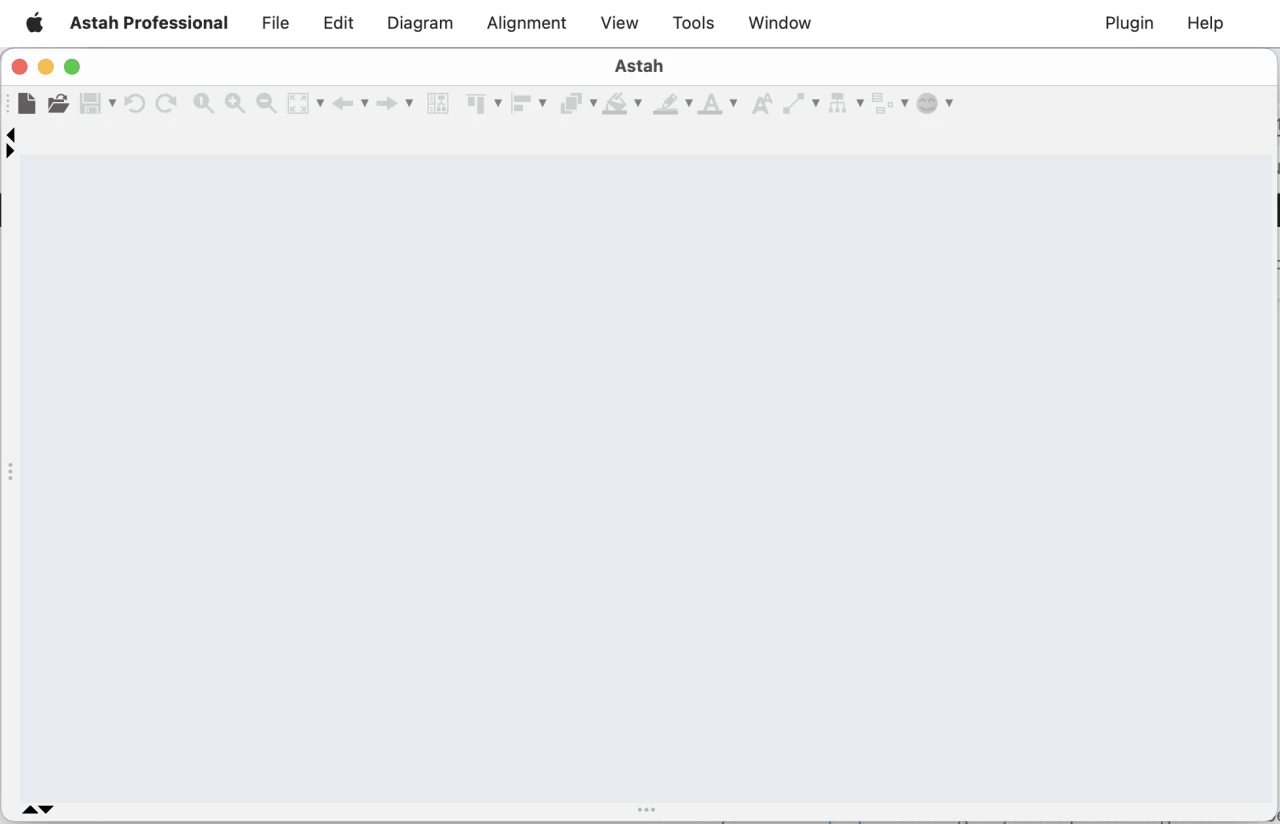Open the Edit menu
Viewport: 1280px width, 824px height.
pos(339,23)
